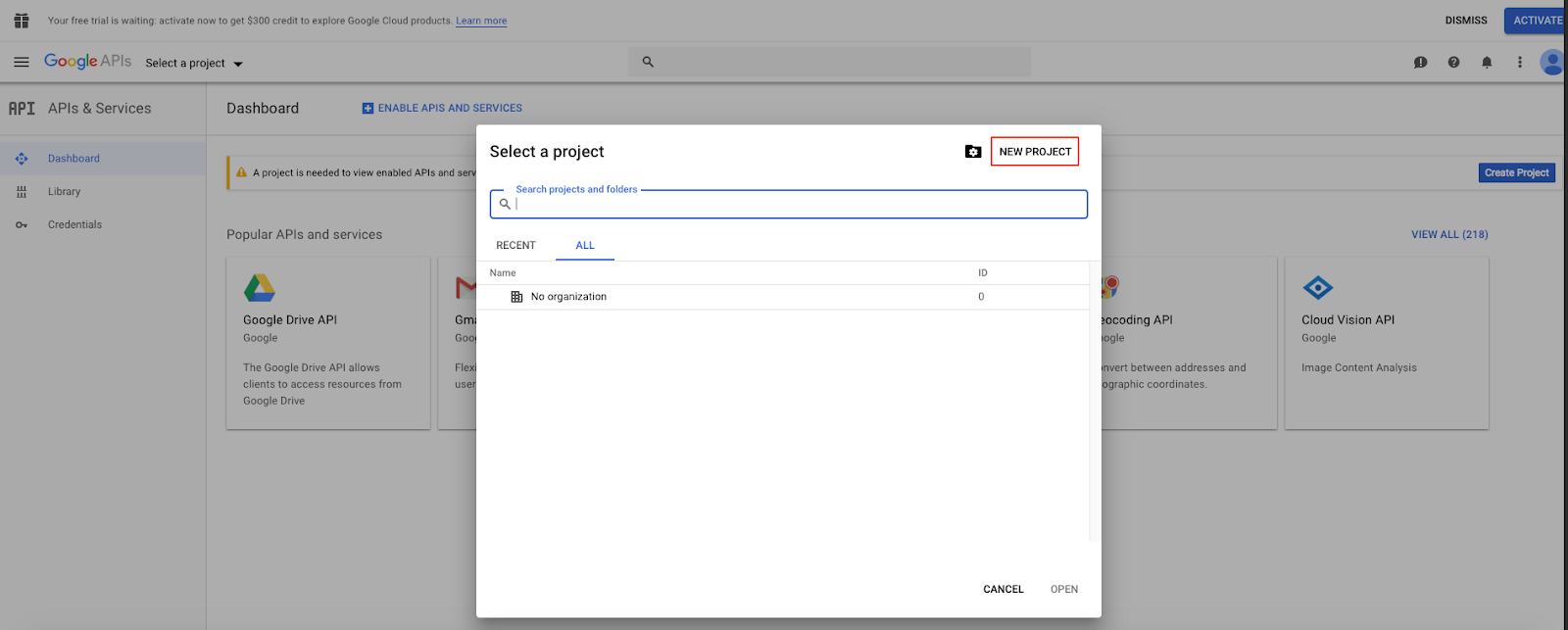Click the Select a project dialog title

(x=547, y=152)
